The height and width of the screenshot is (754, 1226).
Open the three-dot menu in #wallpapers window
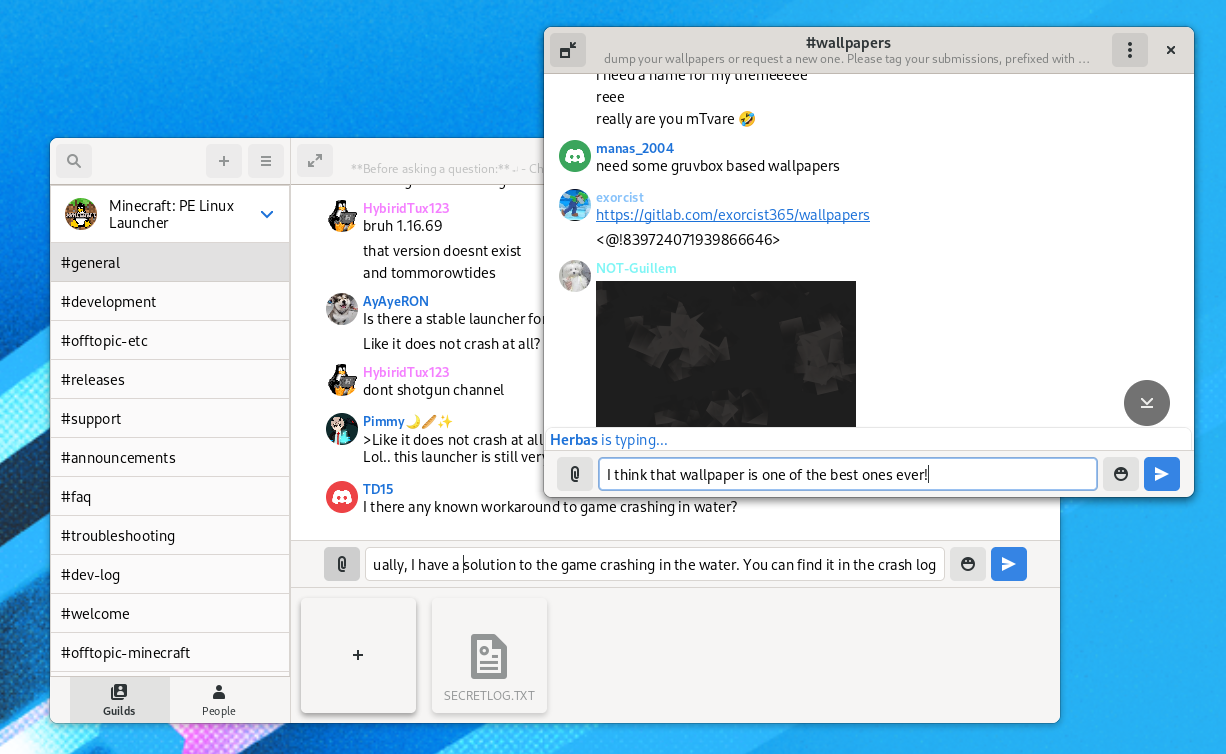click(x=1130, y=50)
